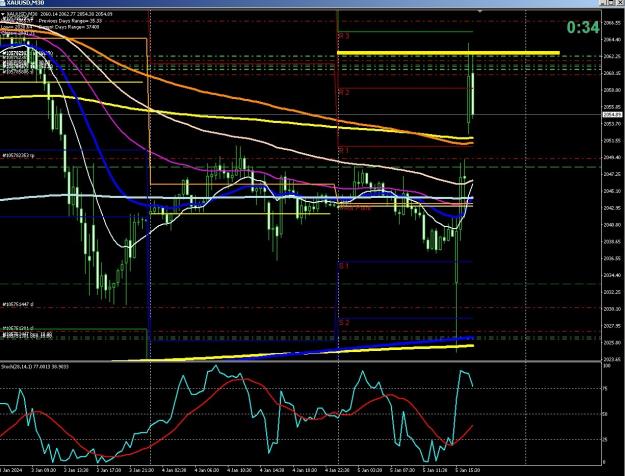Click the 75 level on Stochastic scale
Screen dimensions: 625x476
606,389
